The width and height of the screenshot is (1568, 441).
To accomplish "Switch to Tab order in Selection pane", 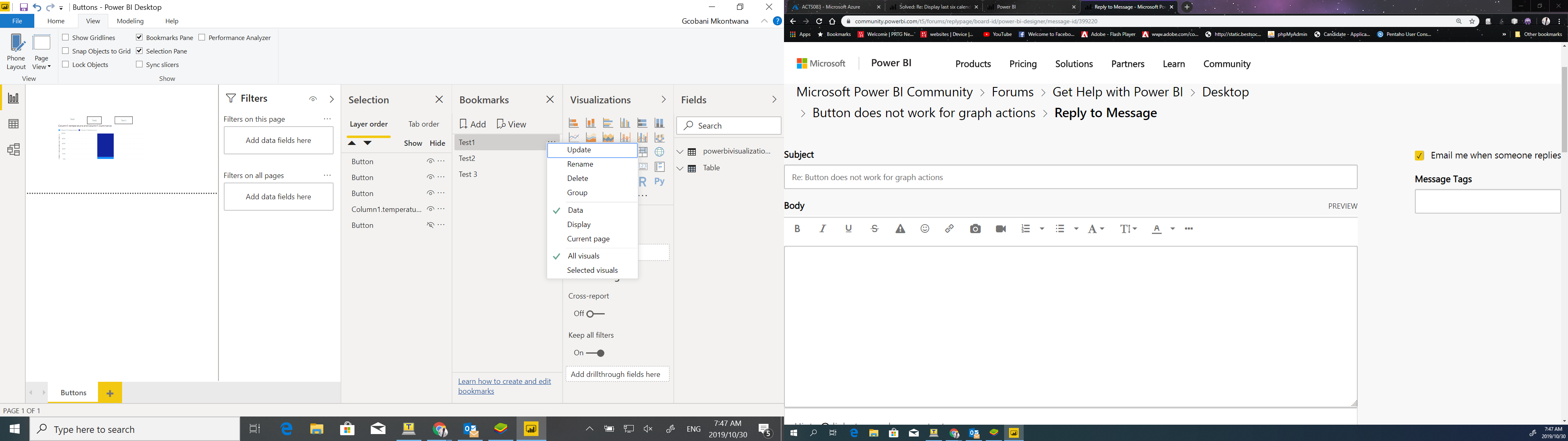I will [424, 124].
